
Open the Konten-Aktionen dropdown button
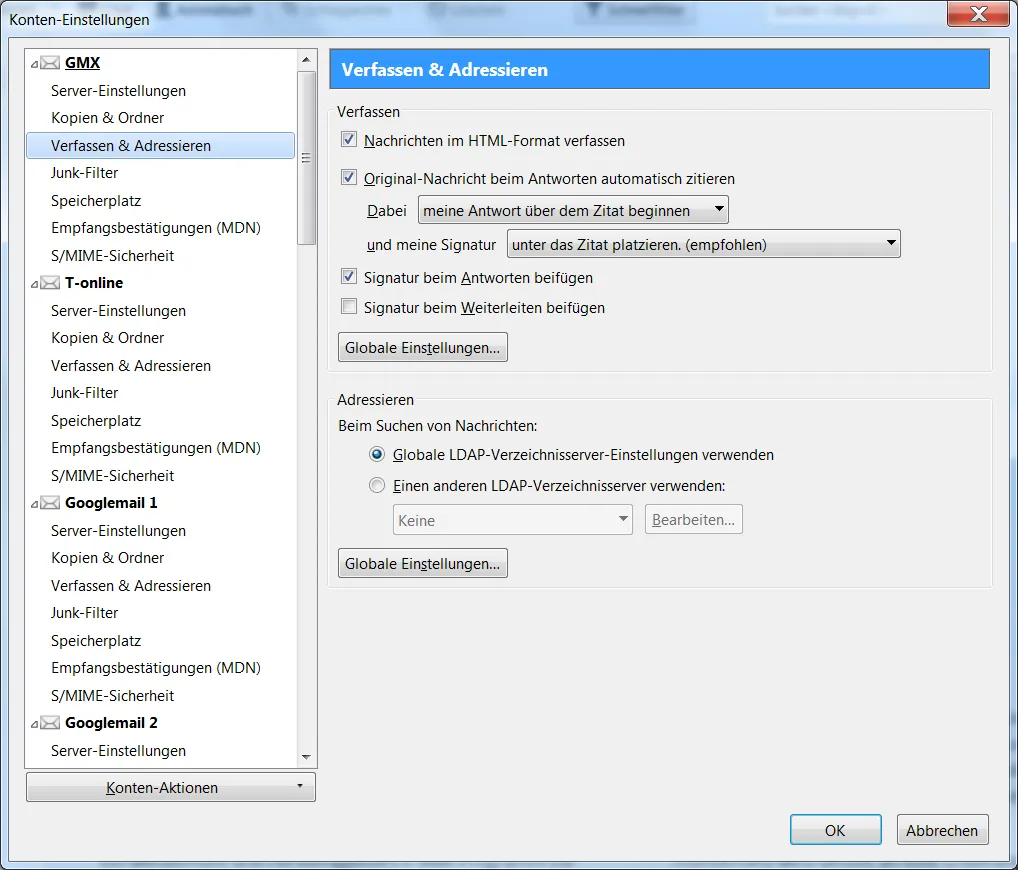[x=171, y=788]
